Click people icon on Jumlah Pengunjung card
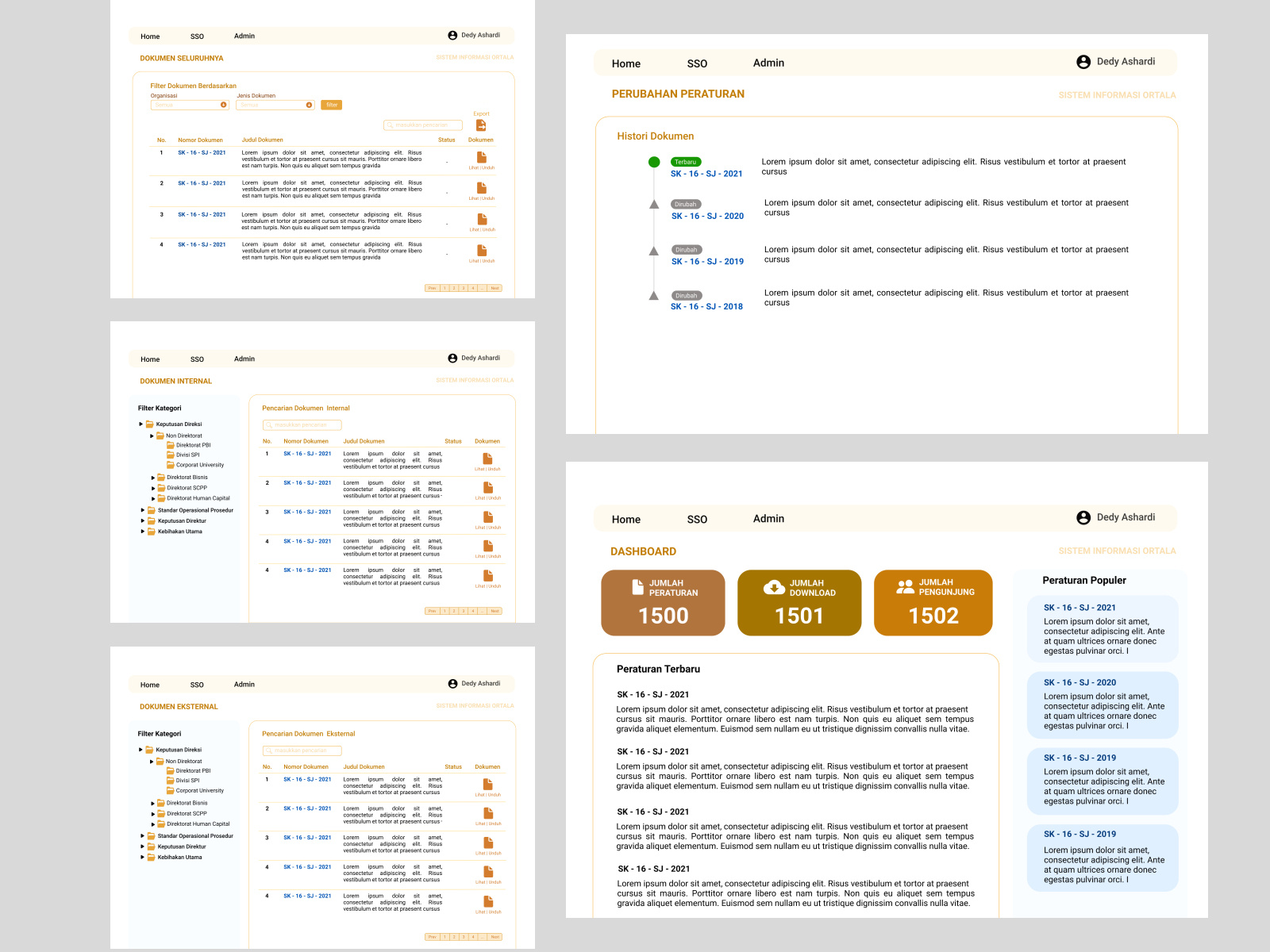 coord(906,587)
